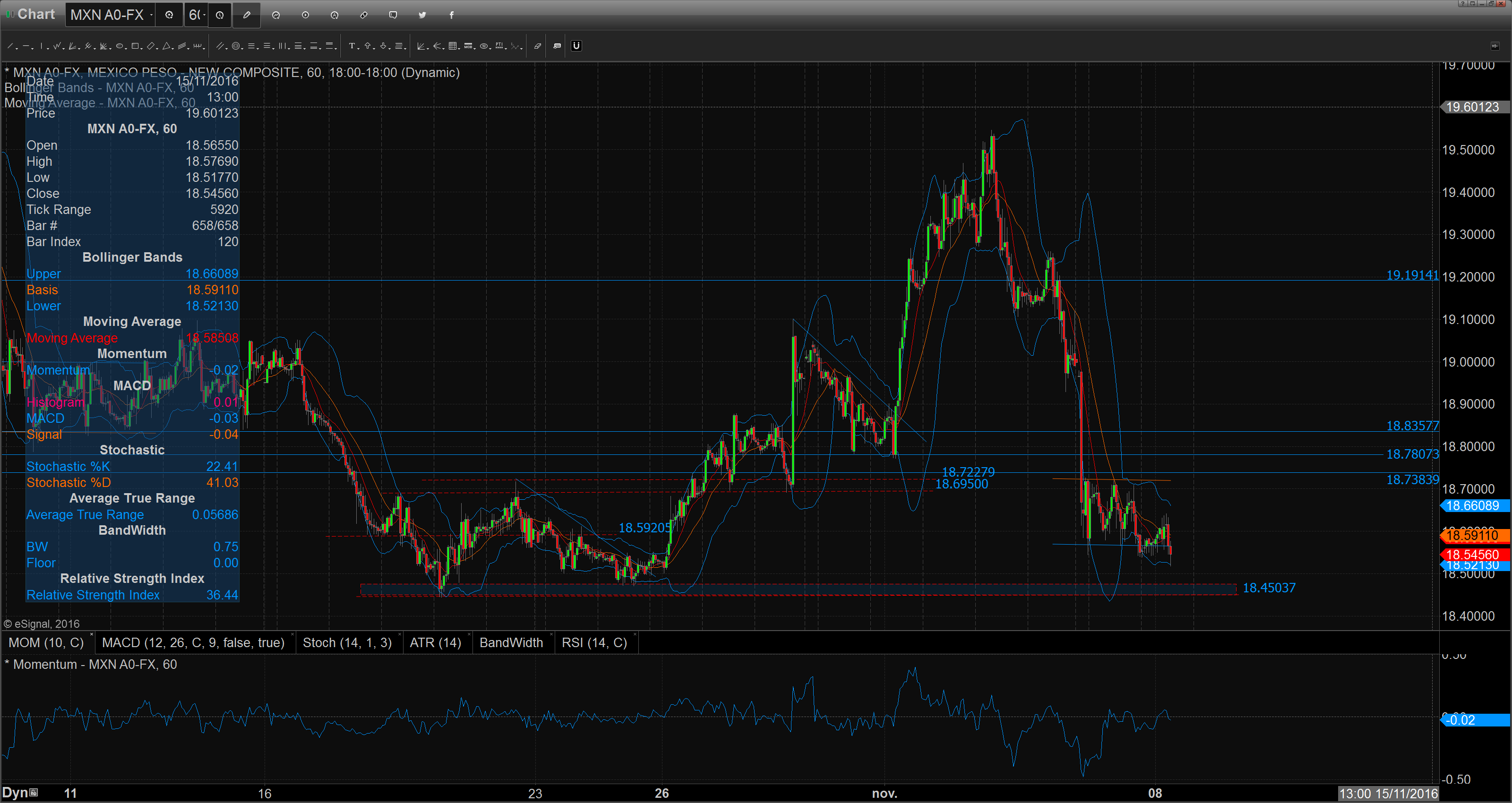Click the alert message icon beside the eraser
This screenshot has height=803, width=1512.
(557, 46)
